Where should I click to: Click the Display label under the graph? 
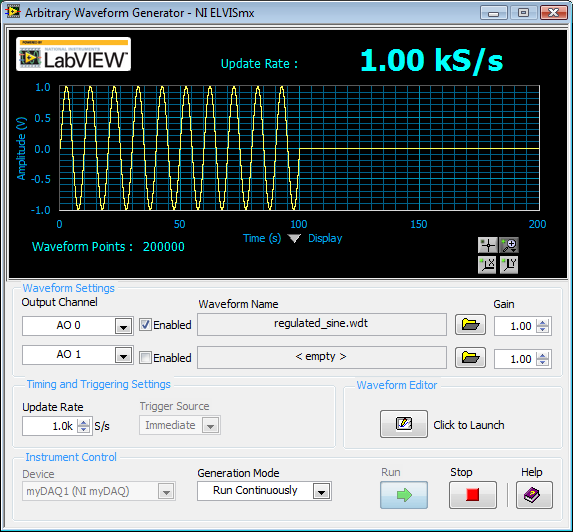[325, 238]
